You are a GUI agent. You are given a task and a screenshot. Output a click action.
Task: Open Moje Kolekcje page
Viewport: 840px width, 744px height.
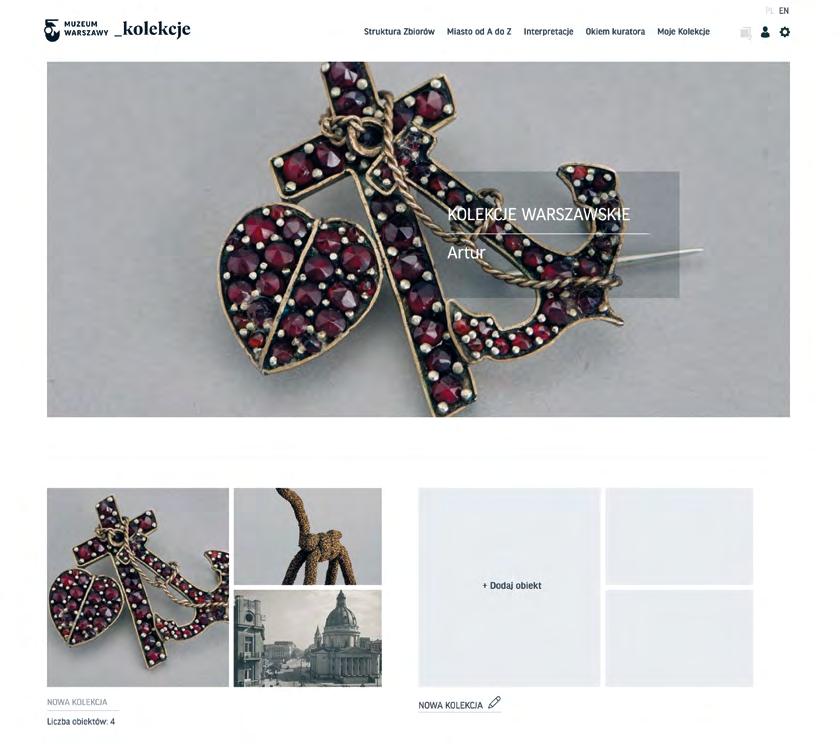coord(683,32)
